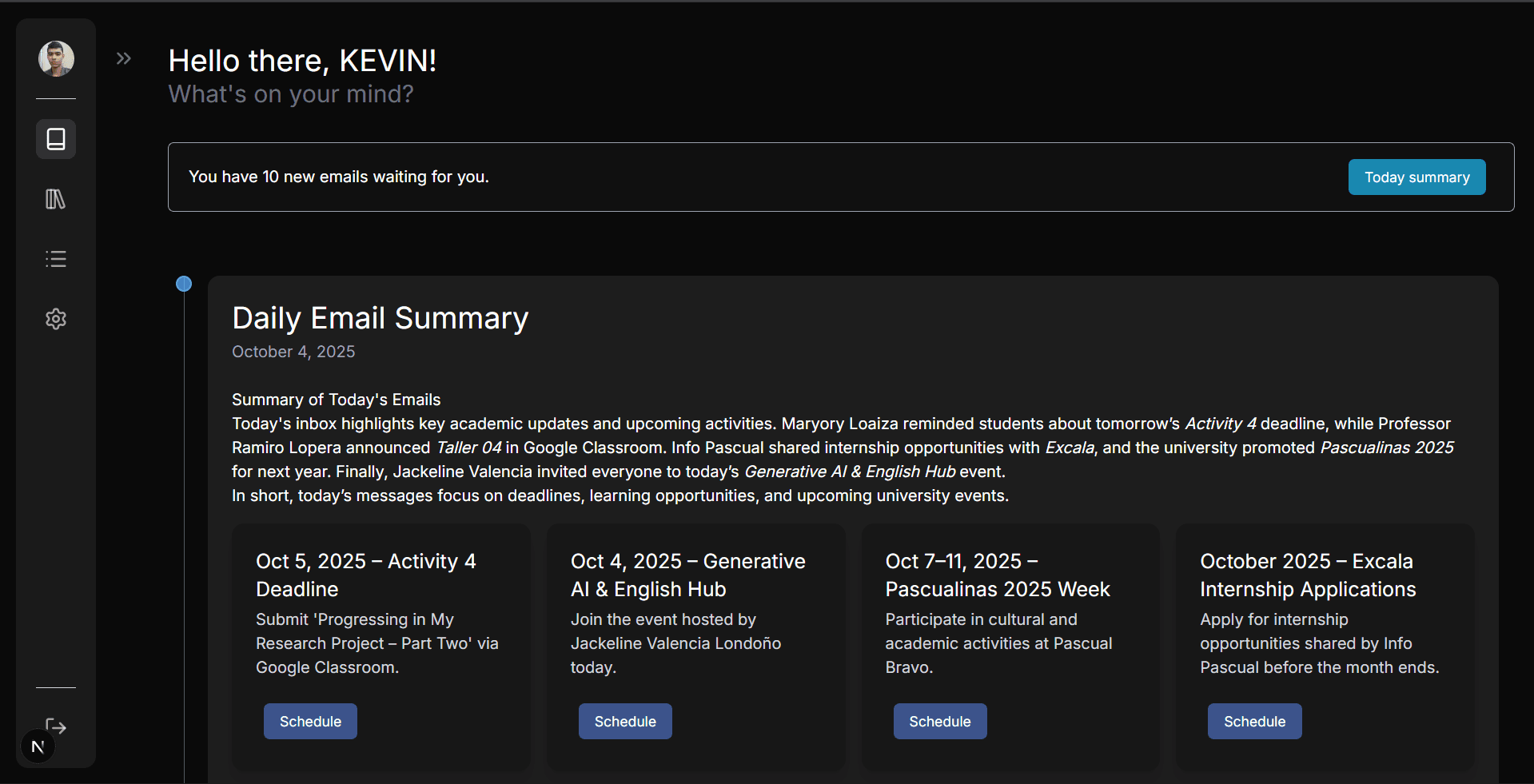Click the Hello there KEVIN greeting

click(302, 60)
